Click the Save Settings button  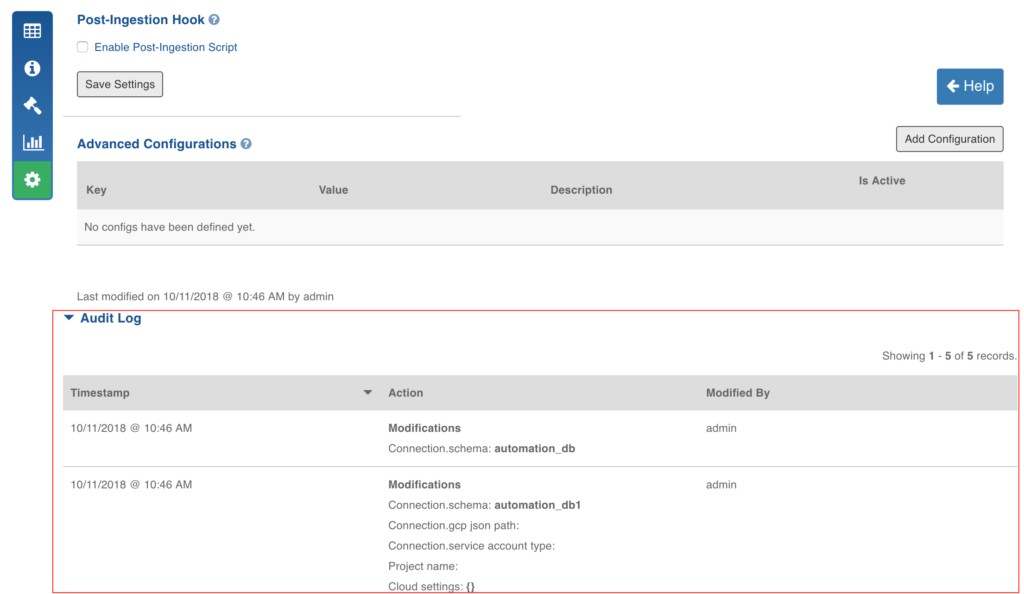[x=120, y=84]
